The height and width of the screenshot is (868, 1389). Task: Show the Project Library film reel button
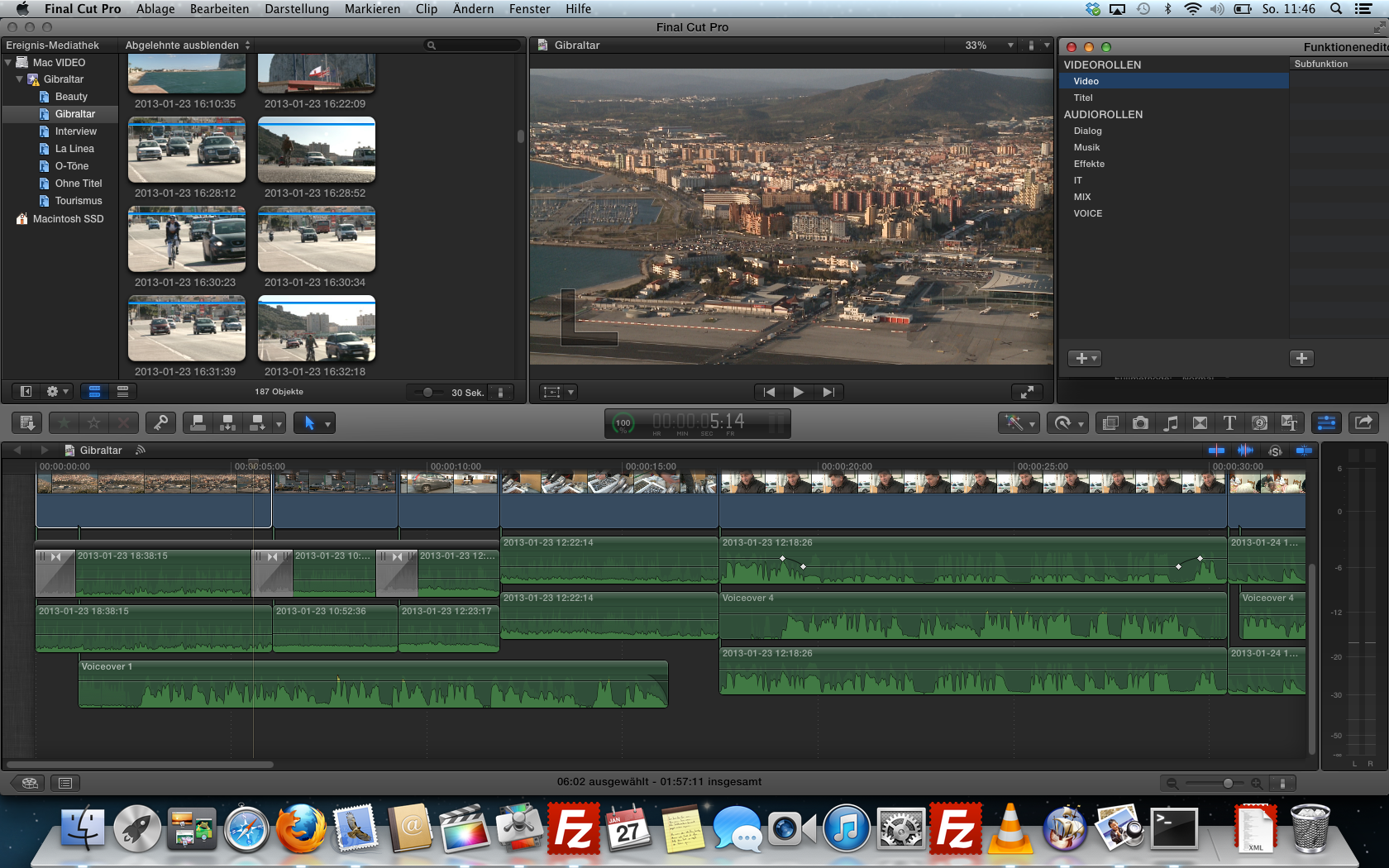tap(30, 783)
